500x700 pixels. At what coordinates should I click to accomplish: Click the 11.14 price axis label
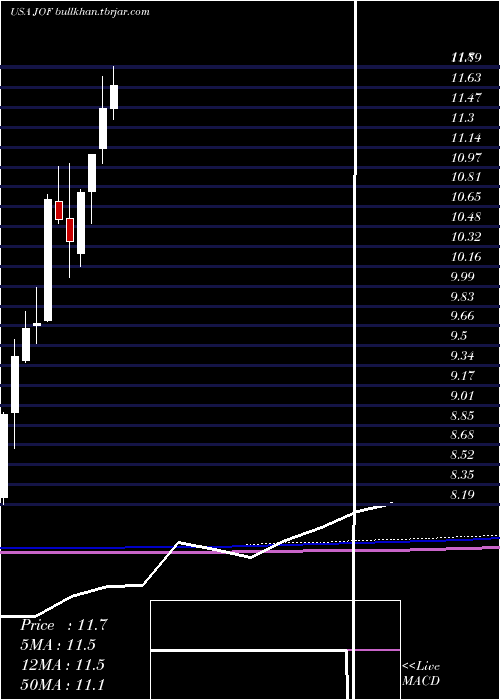[x=466, y=138]
